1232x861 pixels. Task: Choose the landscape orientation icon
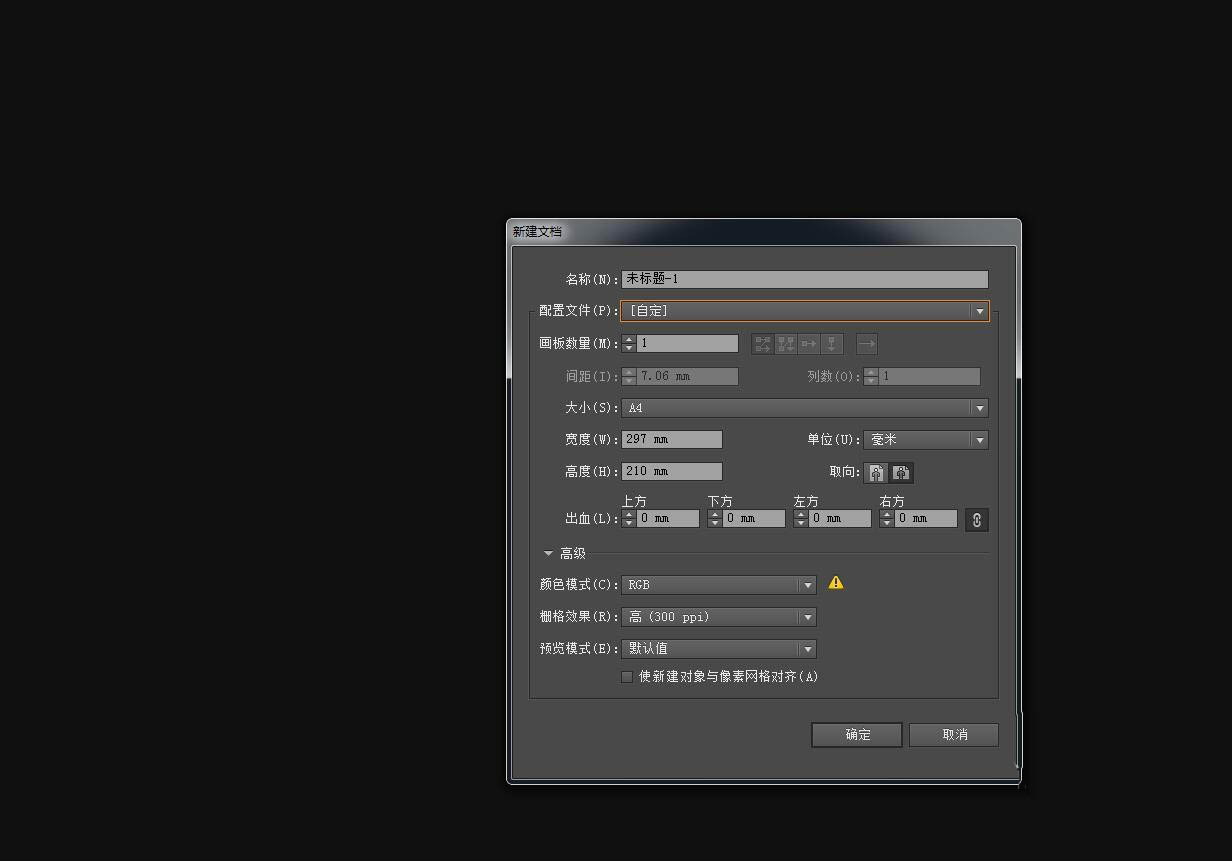(x=901, y=472)
